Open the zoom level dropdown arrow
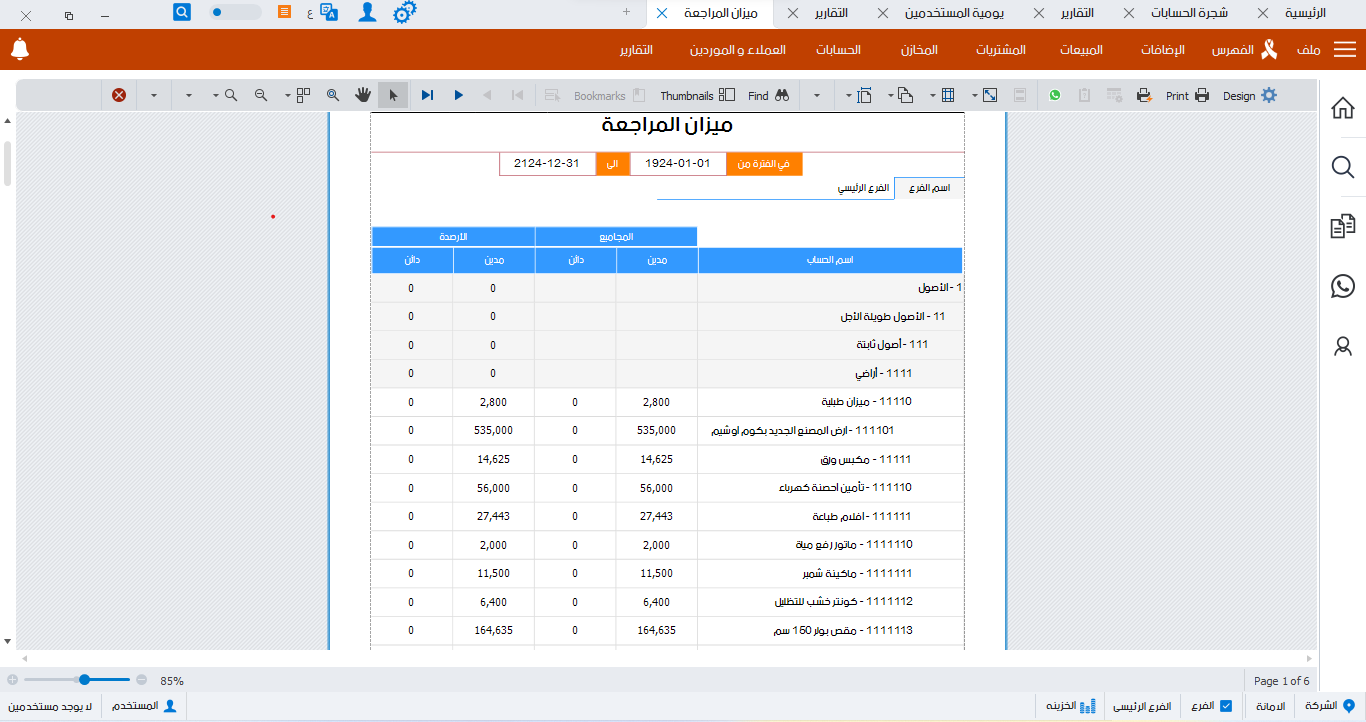The image size is (1366, 722). point(215,95)
